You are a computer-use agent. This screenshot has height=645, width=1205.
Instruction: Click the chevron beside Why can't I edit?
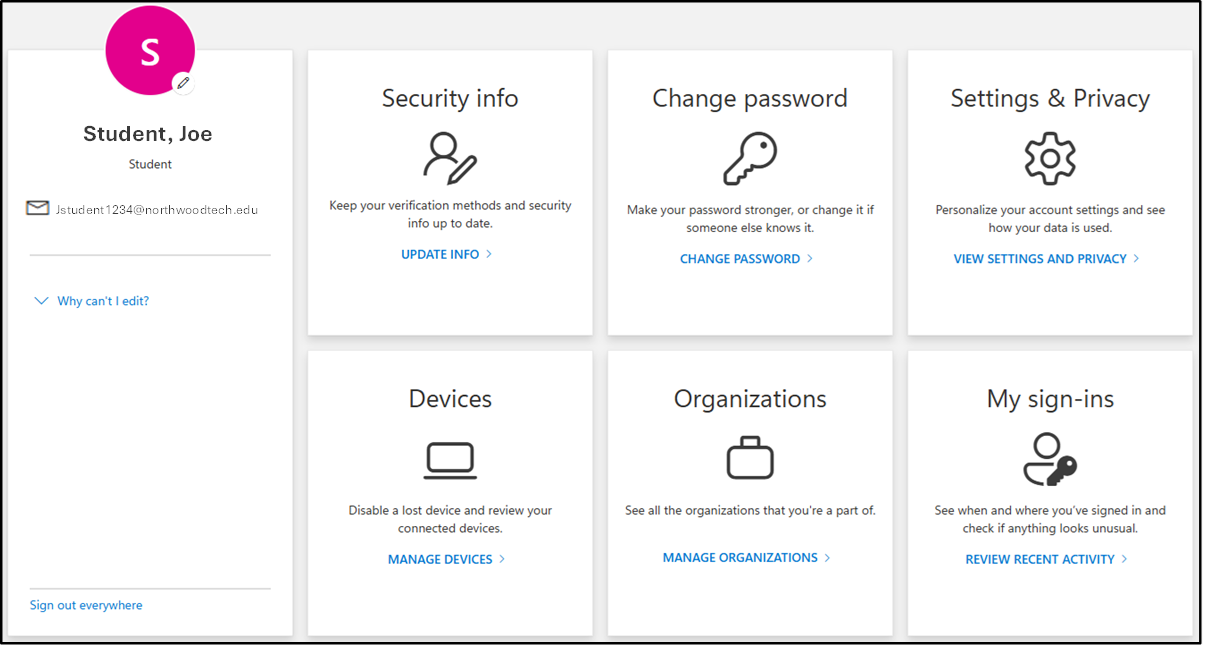click(41, 301)
